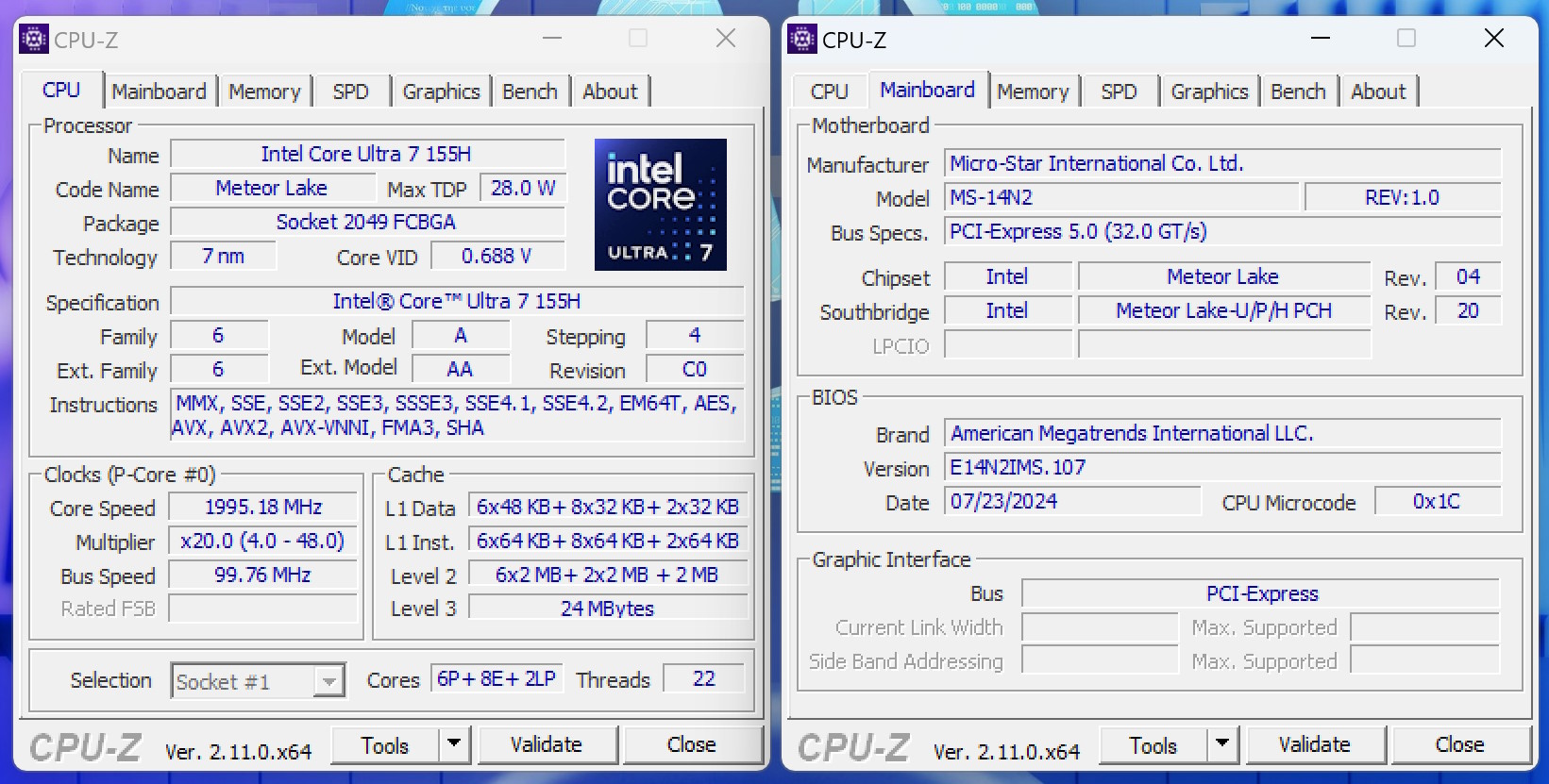1549x784 pixels.
Task: Click the Core VID value 0.688 V
Action: pos(497,256)
